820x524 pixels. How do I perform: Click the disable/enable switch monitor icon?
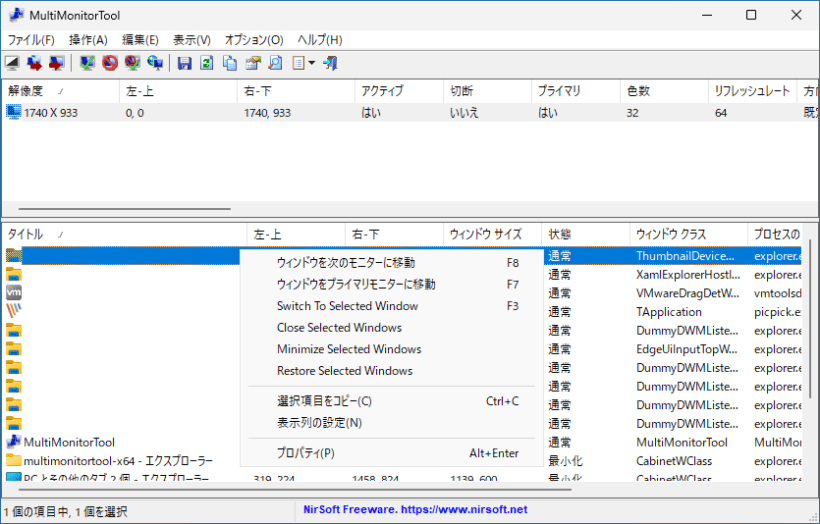click(132, 63)
